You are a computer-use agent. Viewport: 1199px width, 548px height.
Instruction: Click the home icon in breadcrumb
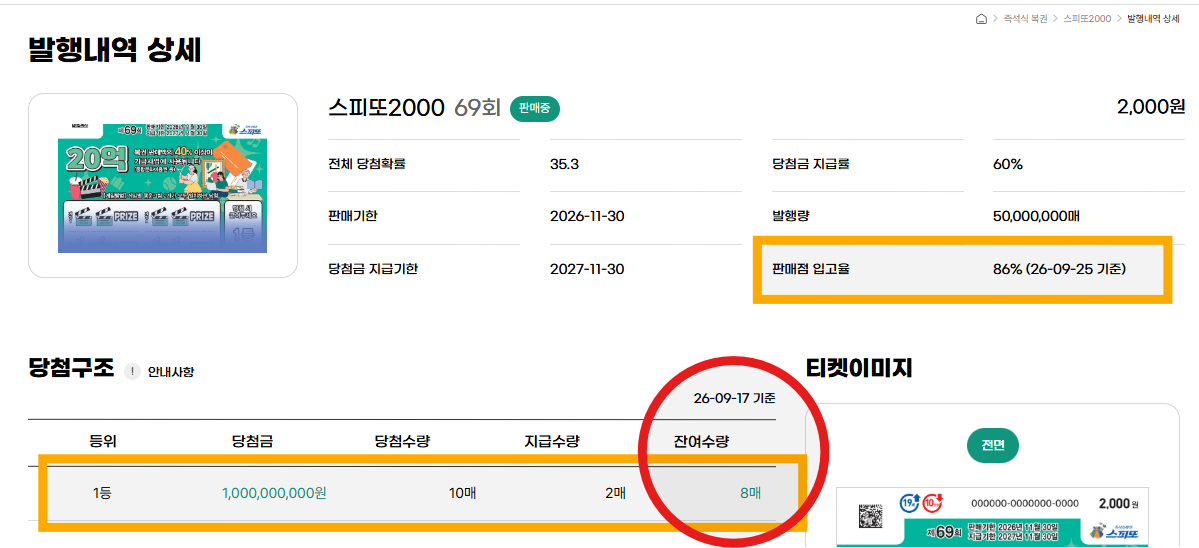click(981, 19)
